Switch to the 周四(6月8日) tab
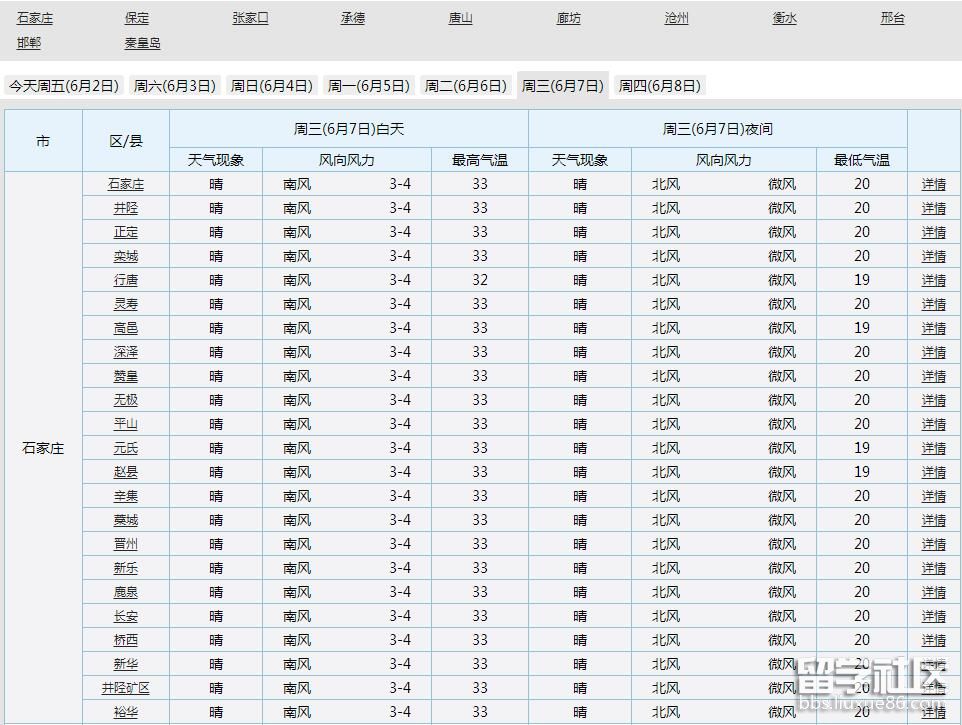This screenshot has height=725, width=962. [660, 86]
